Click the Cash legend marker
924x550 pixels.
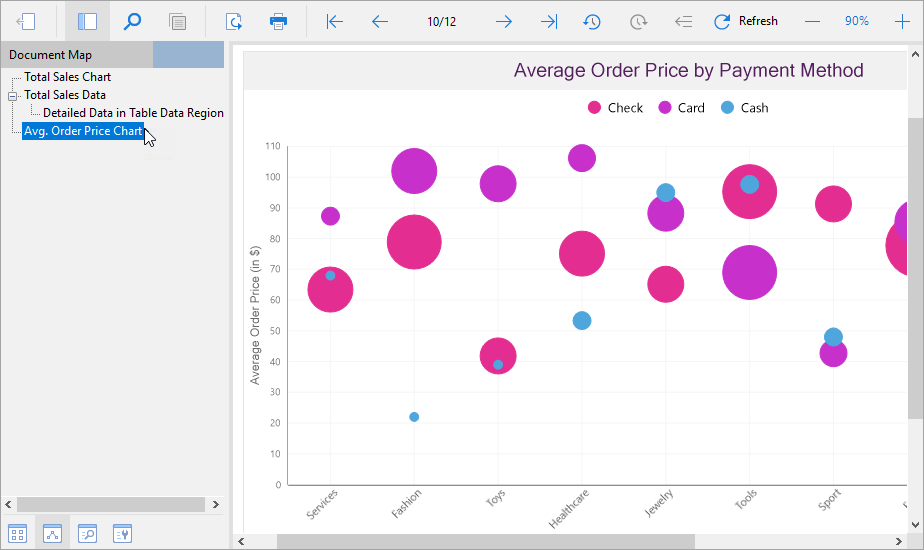[727, 108]
